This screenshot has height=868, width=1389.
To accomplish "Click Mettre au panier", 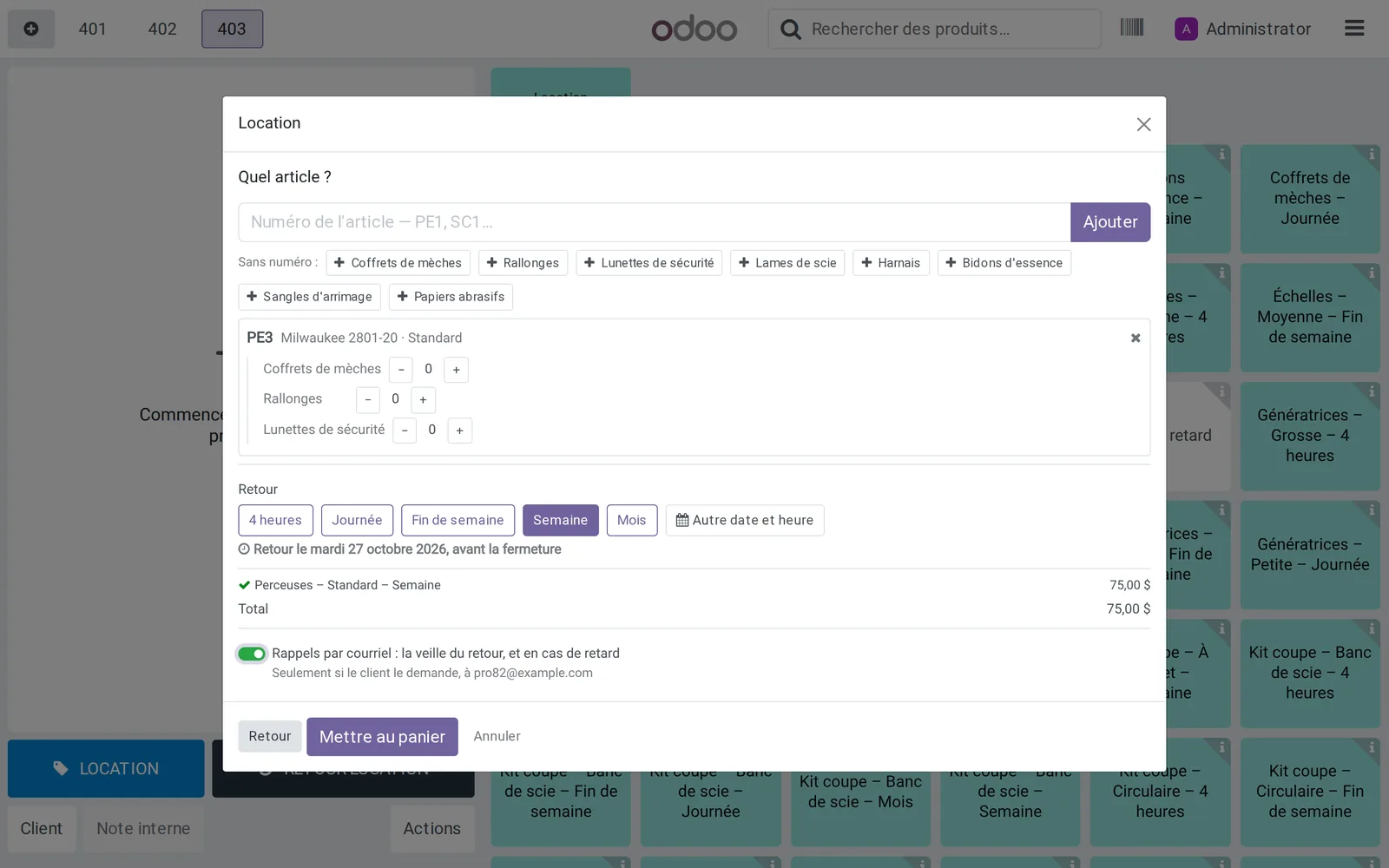I will tap(382, 737).
